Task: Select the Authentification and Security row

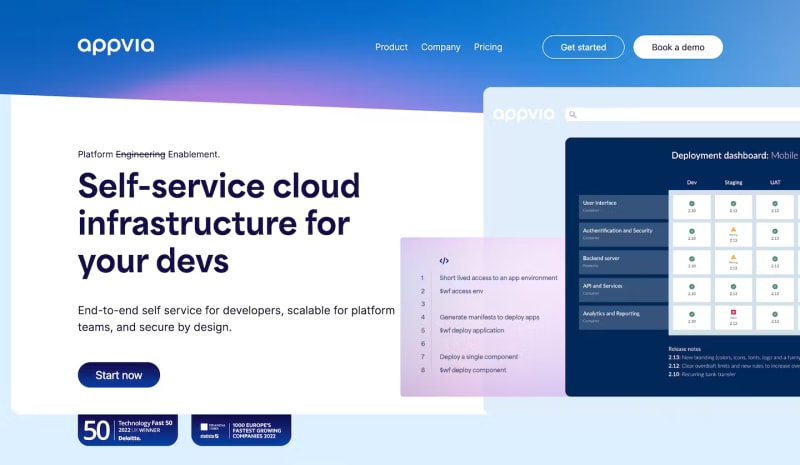Action: [623, 233]
